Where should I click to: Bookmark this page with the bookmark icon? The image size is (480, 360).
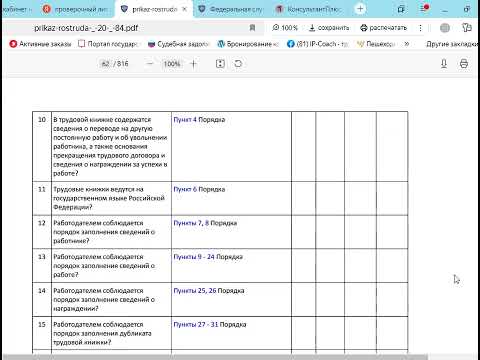click(x=252, y=28)
